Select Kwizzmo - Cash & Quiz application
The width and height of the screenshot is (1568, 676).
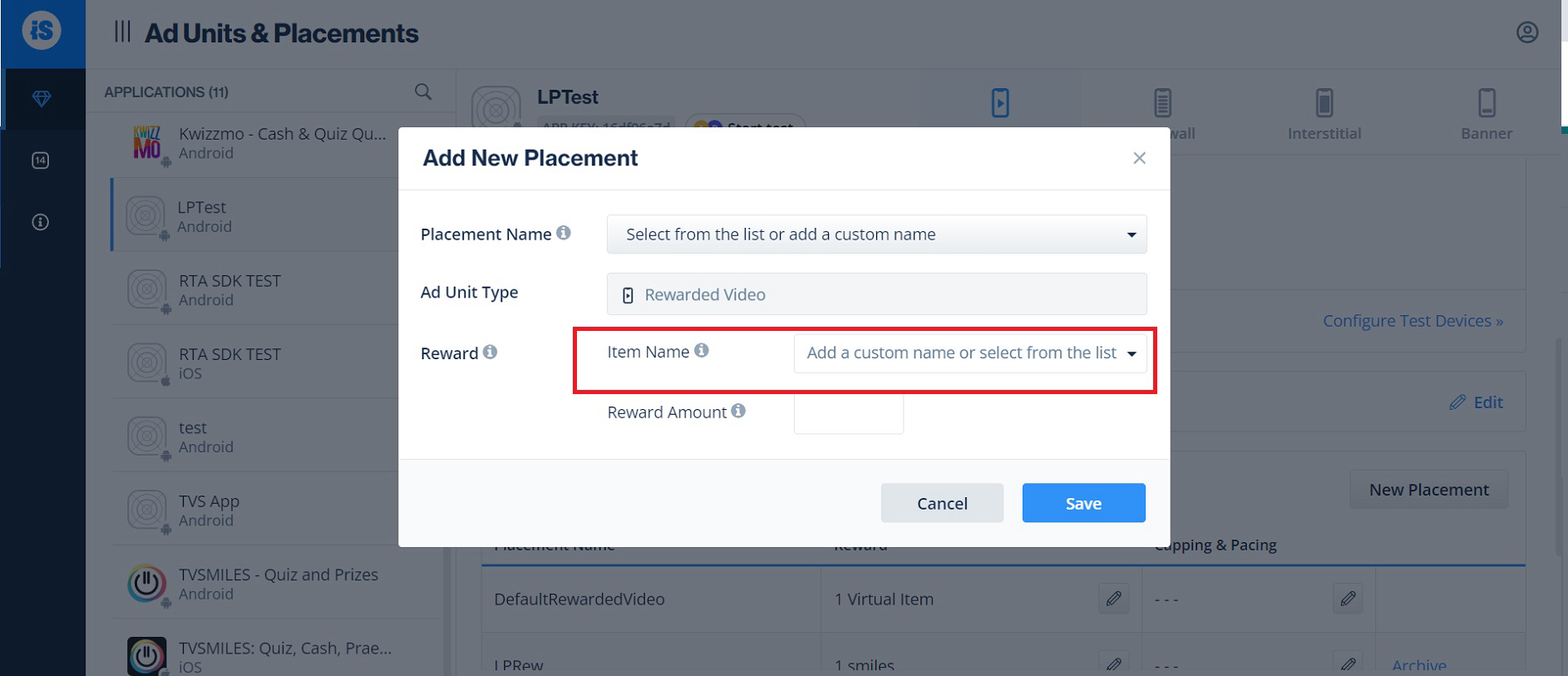tap(276, 143)
